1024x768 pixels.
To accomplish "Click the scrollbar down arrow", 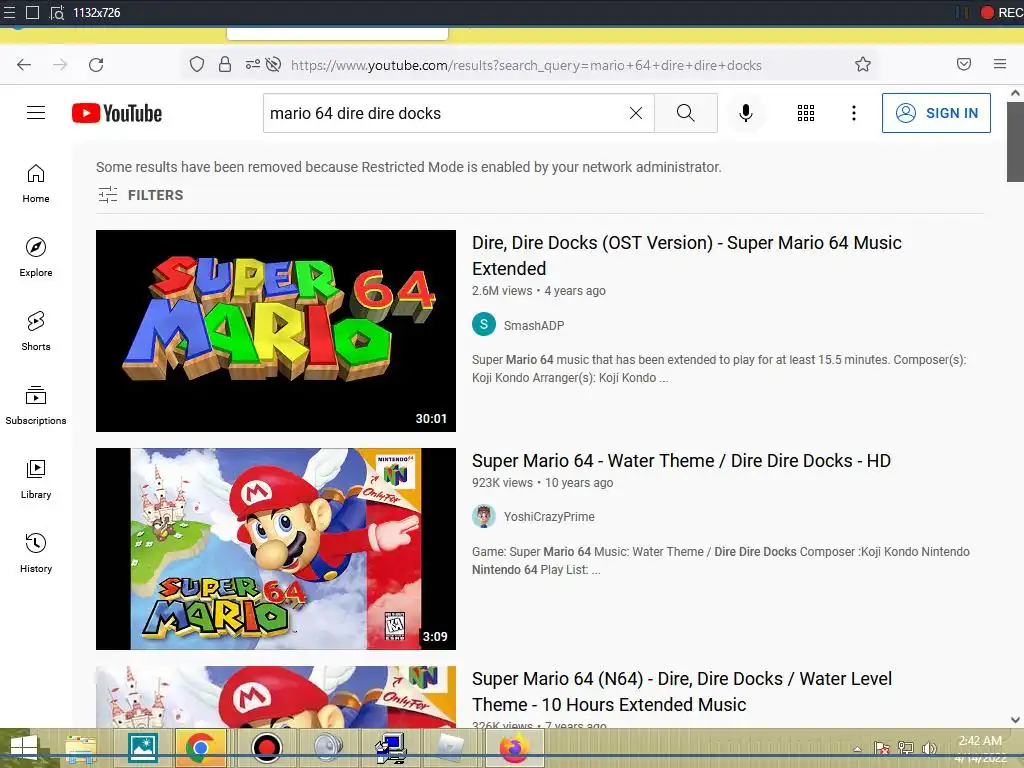I will 1015,720.
